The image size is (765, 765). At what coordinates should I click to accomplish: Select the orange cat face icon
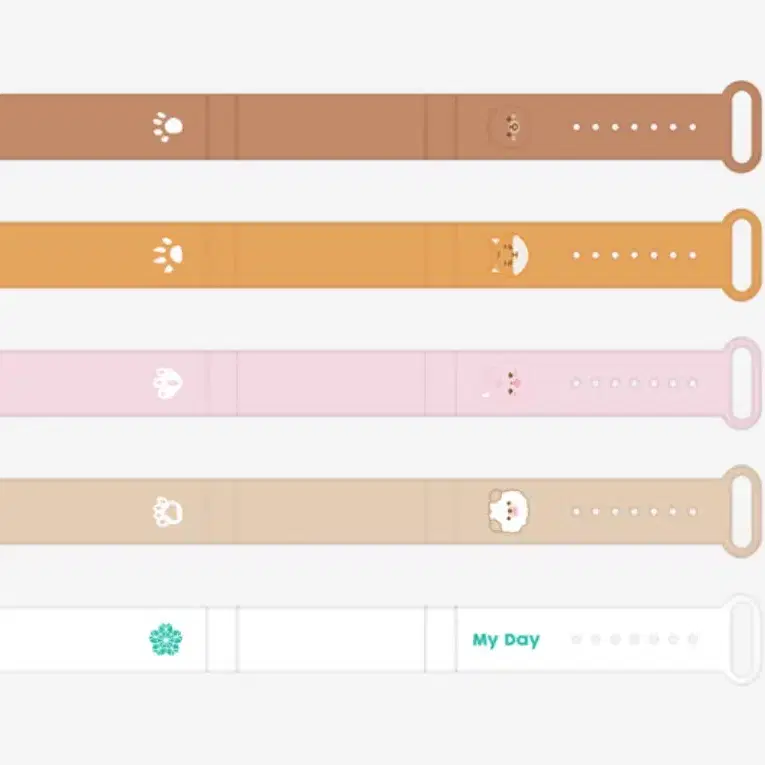pyautogui.click(x=510, y=255)
